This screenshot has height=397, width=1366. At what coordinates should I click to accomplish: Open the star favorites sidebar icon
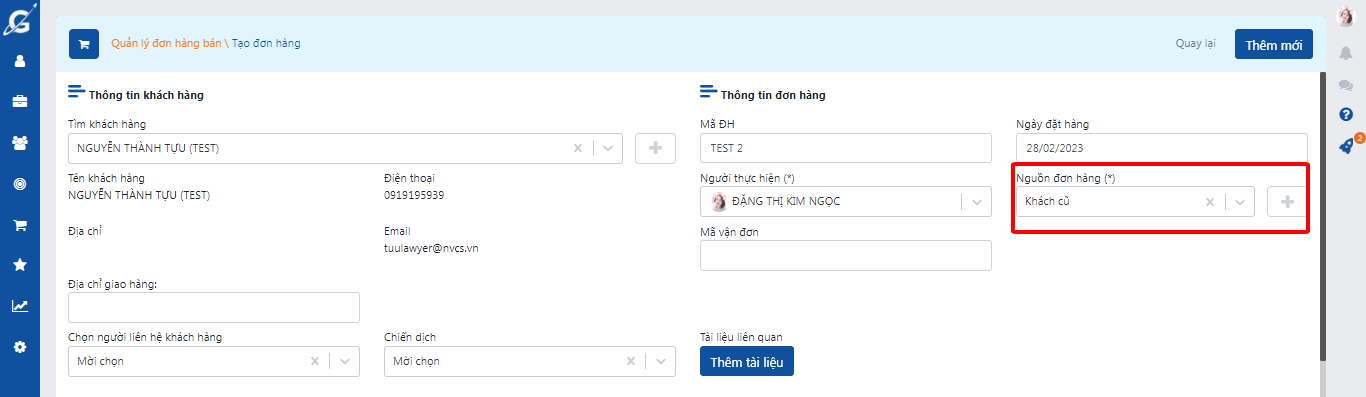click(x=19, y=265)
